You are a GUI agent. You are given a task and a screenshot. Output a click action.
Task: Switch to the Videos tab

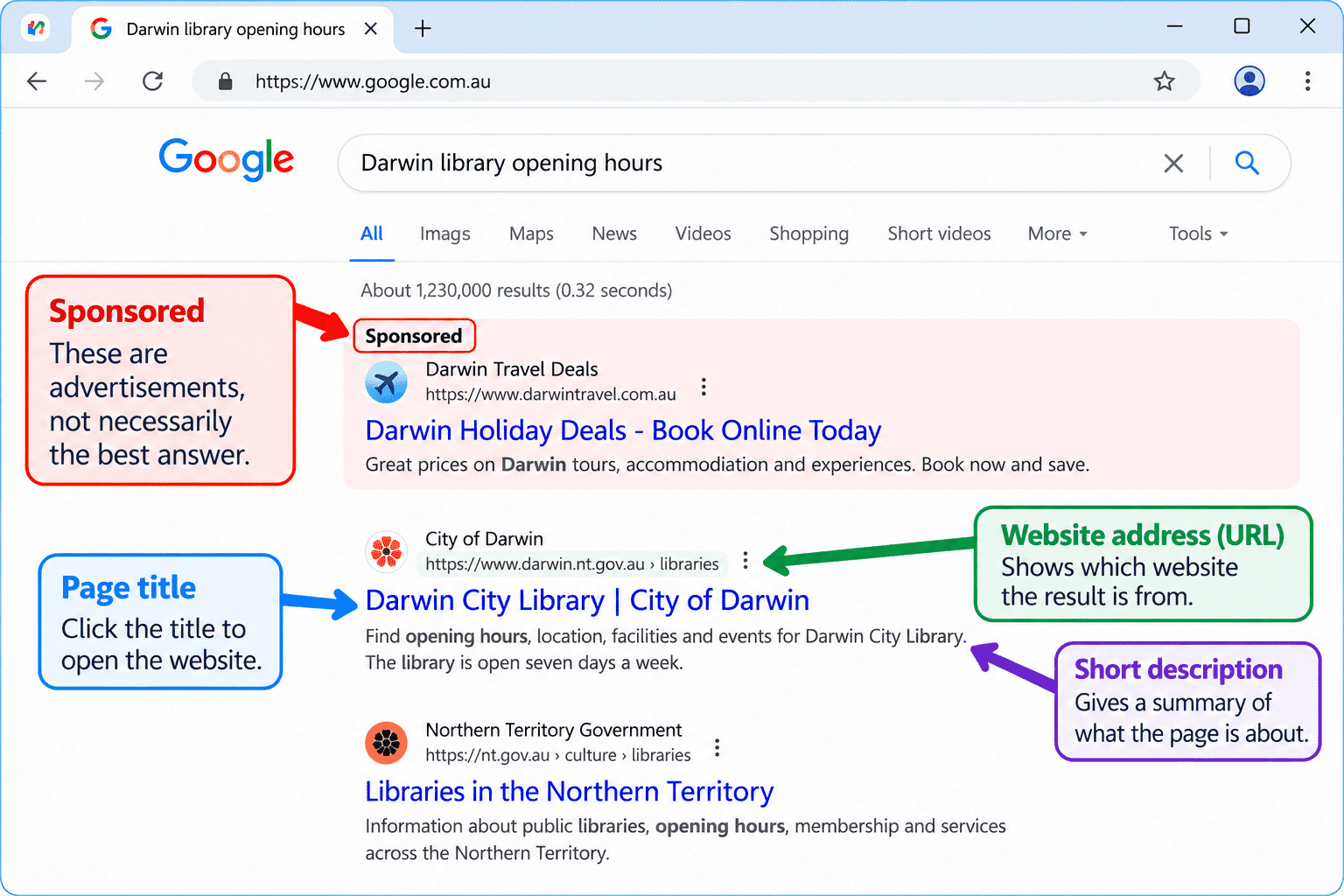click(703, 234)
